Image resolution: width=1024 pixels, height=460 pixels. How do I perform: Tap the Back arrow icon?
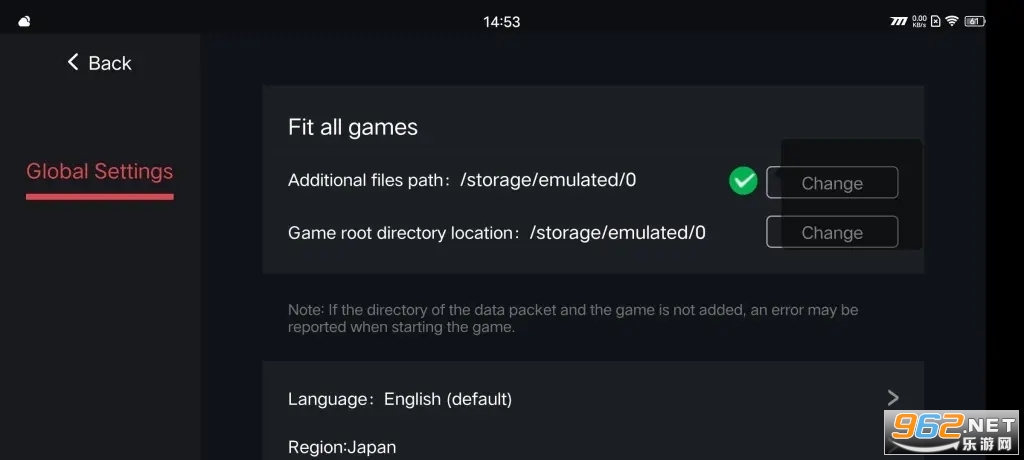click(x=73, y=63)
